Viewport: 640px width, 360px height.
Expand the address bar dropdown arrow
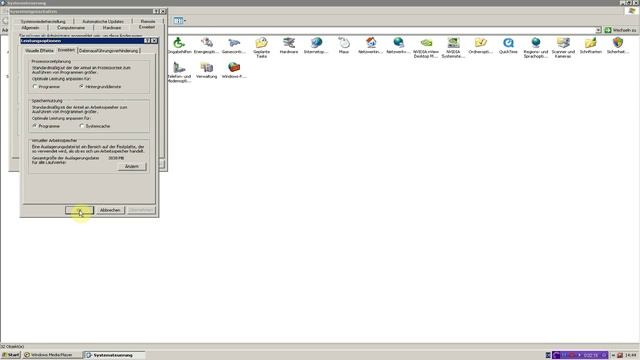tap(598, 30)
